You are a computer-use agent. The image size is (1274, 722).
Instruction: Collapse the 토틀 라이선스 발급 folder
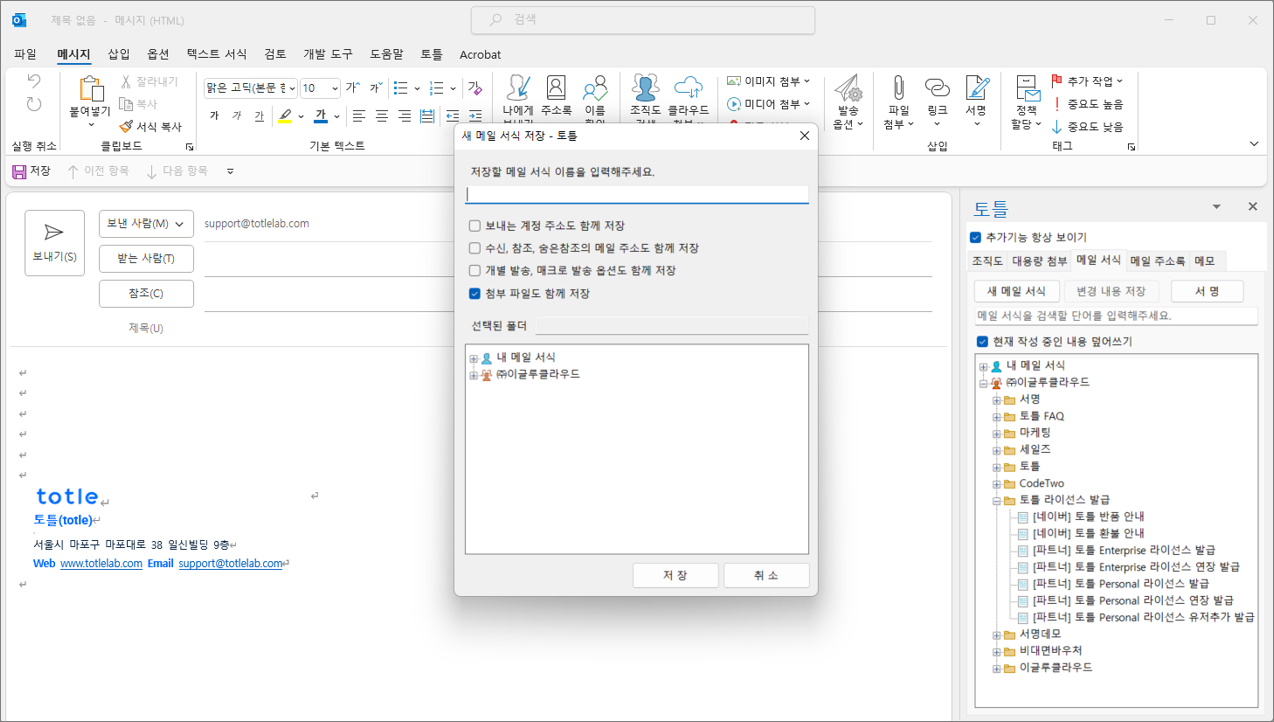coord(997,500)
